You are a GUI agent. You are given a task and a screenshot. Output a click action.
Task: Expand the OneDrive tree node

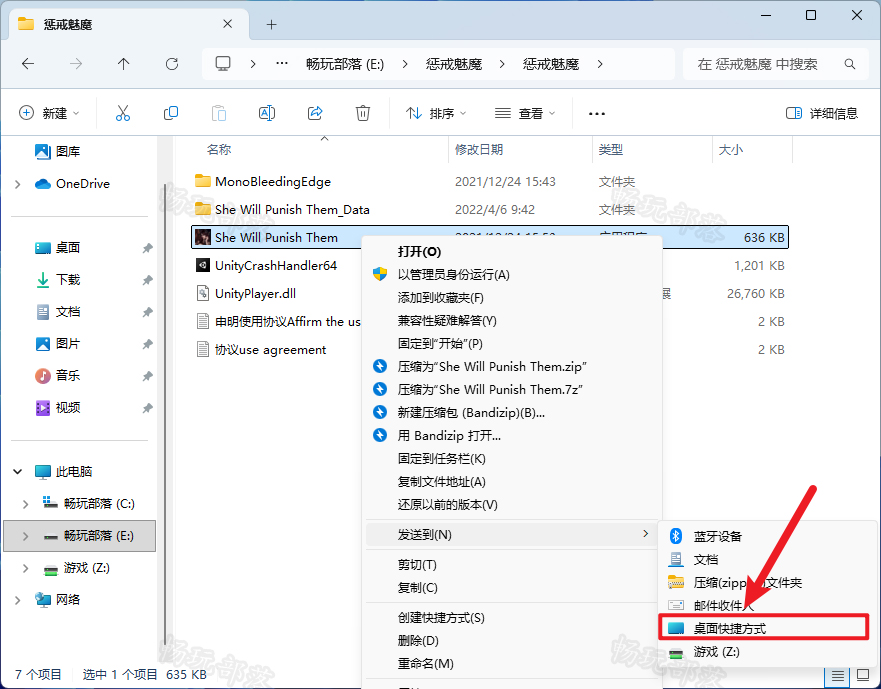[17, 184]
